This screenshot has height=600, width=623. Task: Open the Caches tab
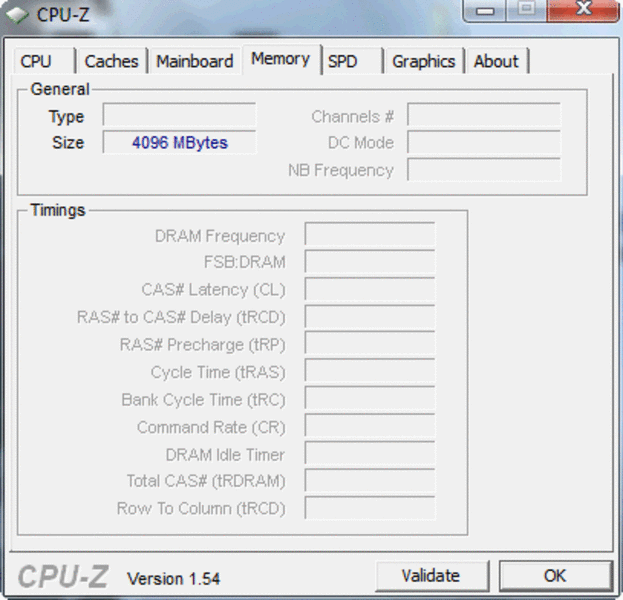tap(112, 61)
